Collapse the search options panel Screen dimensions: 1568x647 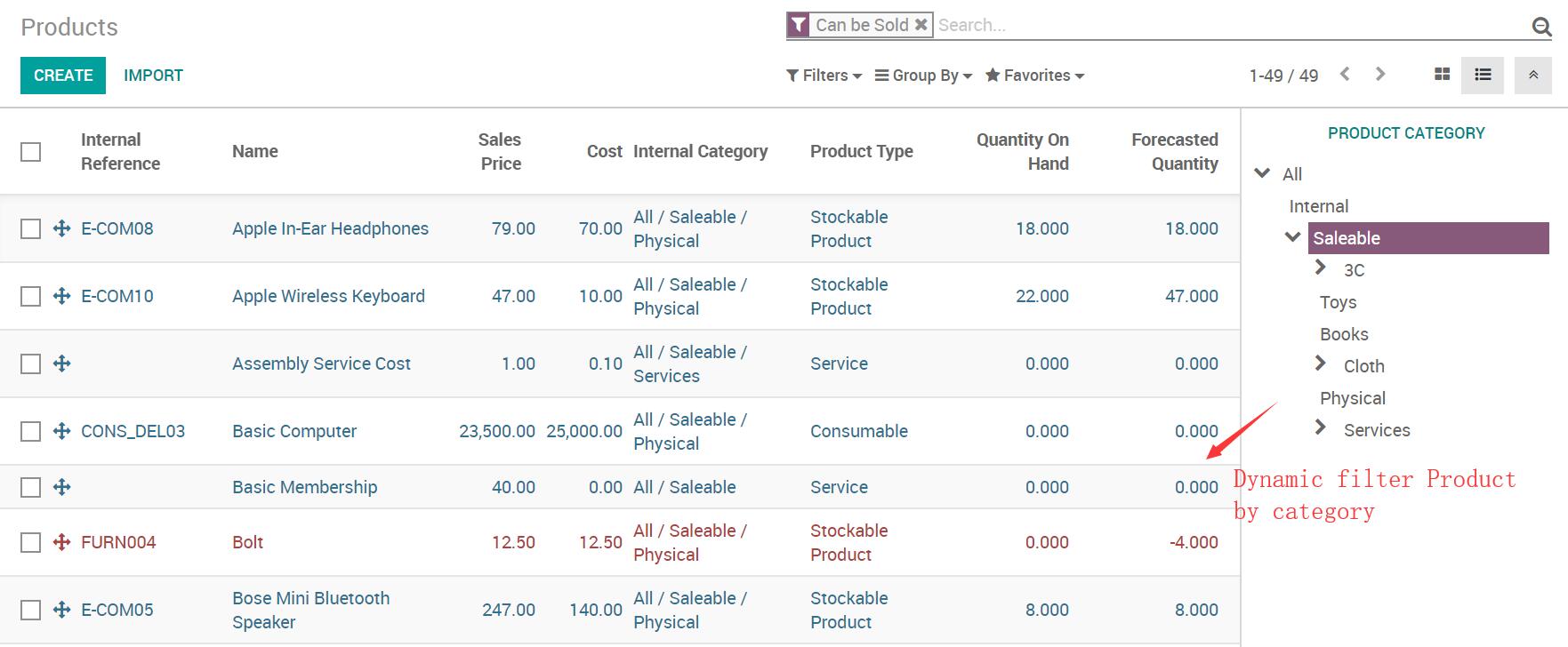(1533, 75)
